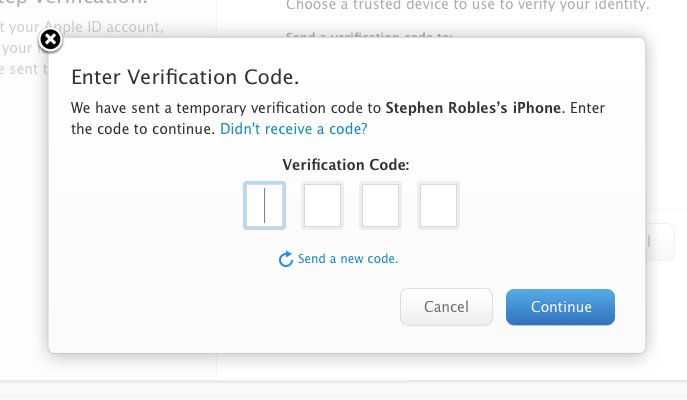The image size is (687, 400).
Task: Click the partially hidden button behind dialog's right edge
Action: click(659, 242)
